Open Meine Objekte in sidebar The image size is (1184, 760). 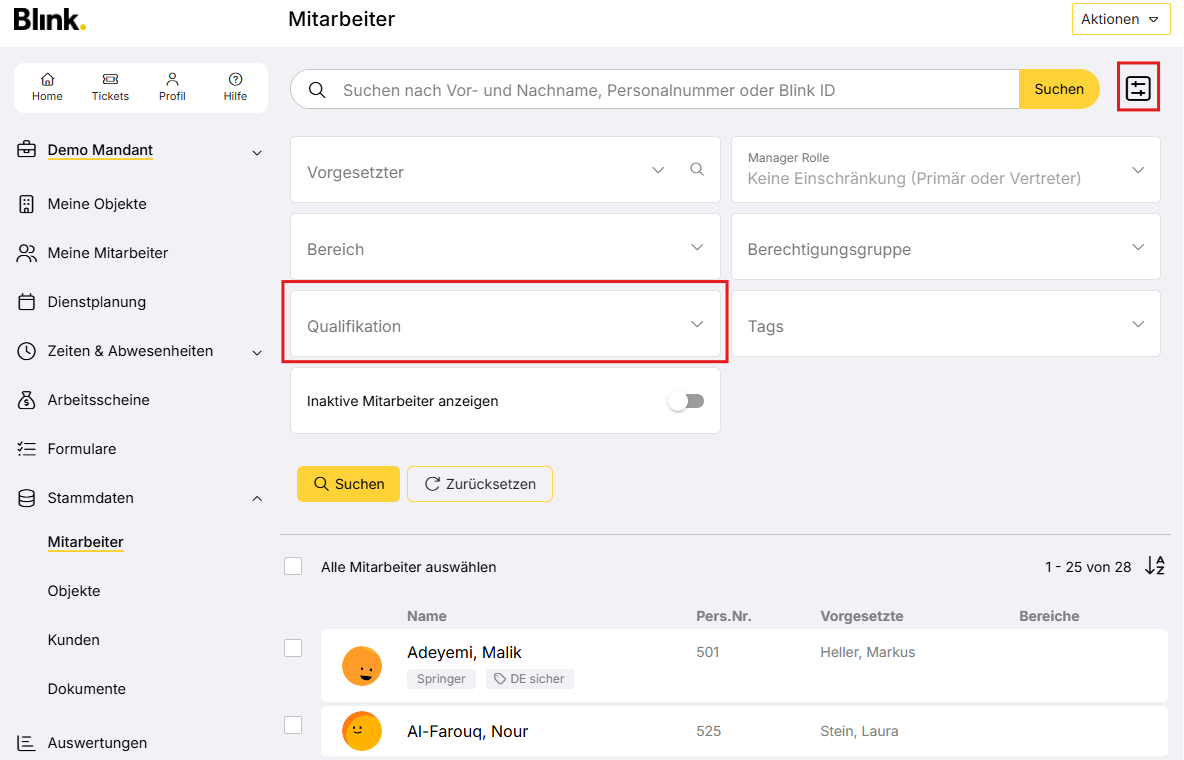pos(97,204)
